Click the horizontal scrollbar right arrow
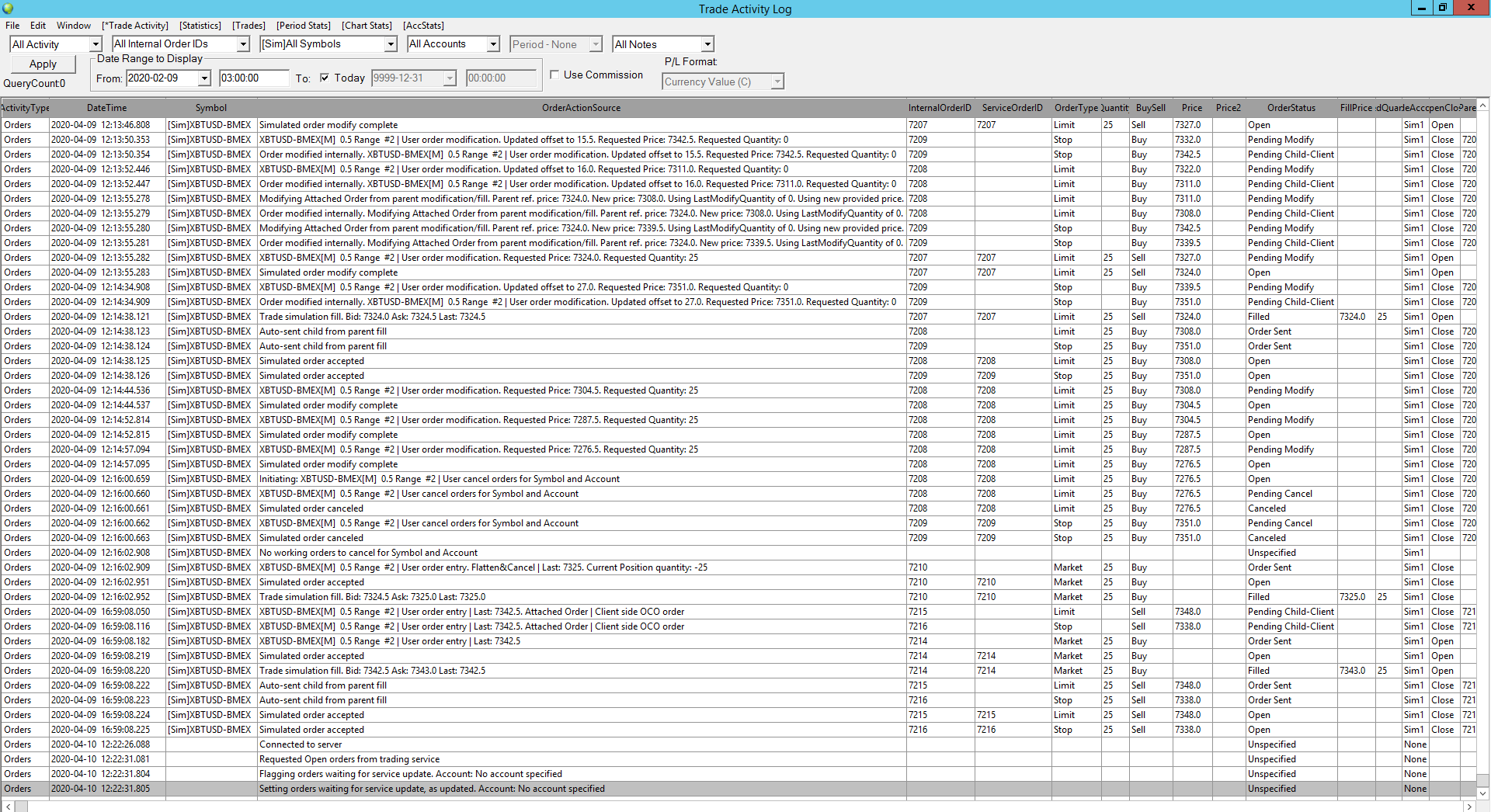The image size is (1491, 812). [x=1468, y=807]
